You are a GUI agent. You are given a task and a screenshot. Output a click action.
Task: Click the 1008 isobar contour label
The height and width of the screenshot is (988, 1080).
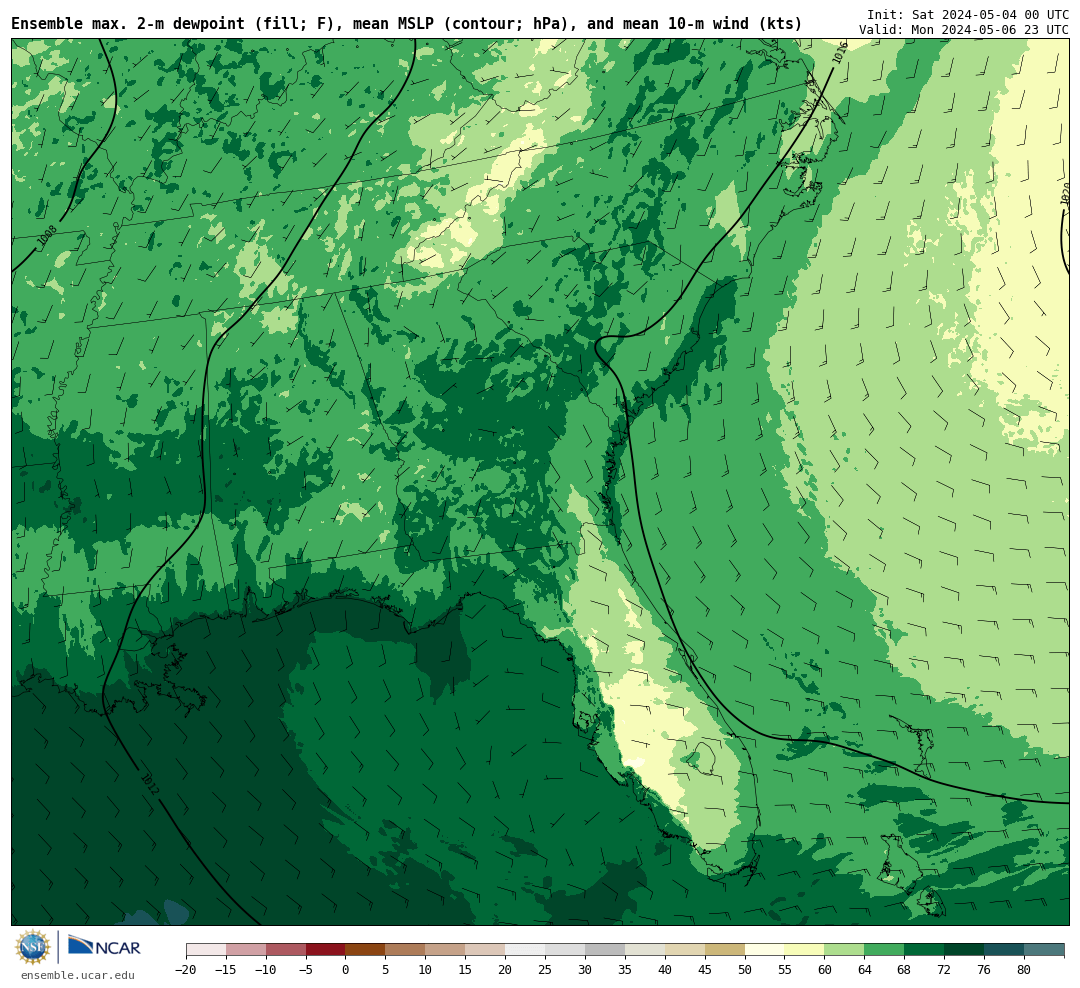coord(47,236)
